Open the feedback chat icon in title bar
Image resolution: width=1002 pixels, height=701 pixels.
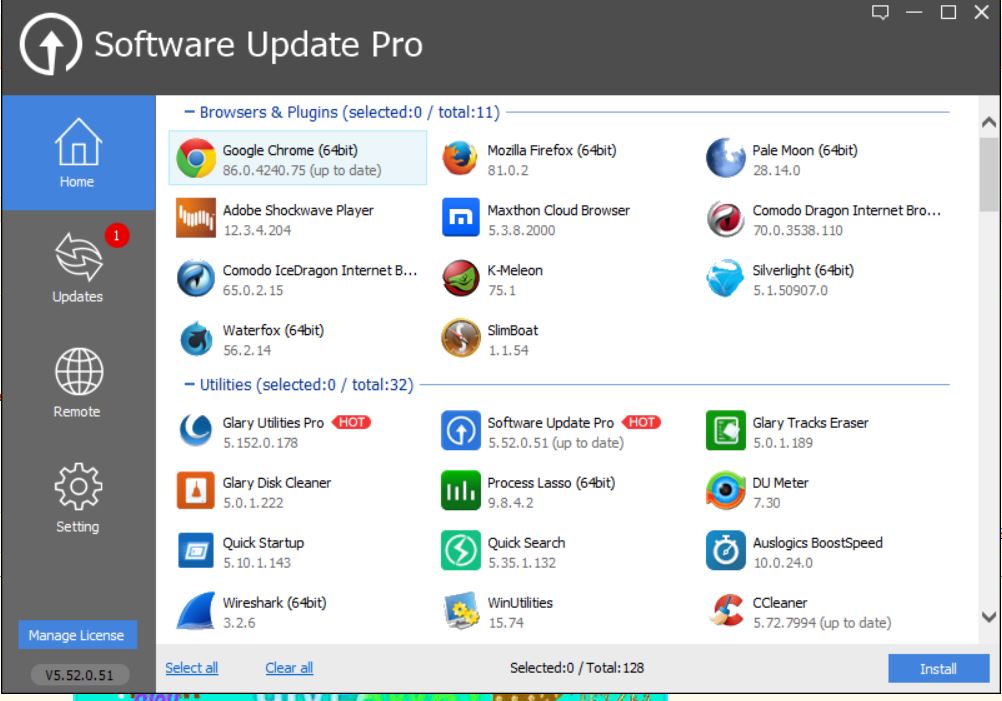(880, 12)
